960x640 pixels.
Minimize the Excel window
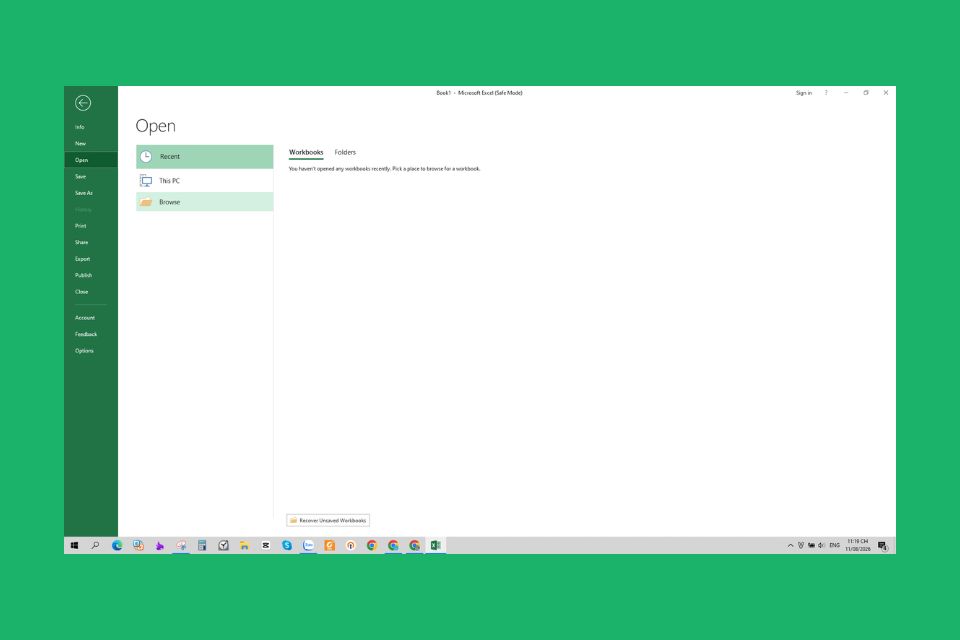pos(846,93)
